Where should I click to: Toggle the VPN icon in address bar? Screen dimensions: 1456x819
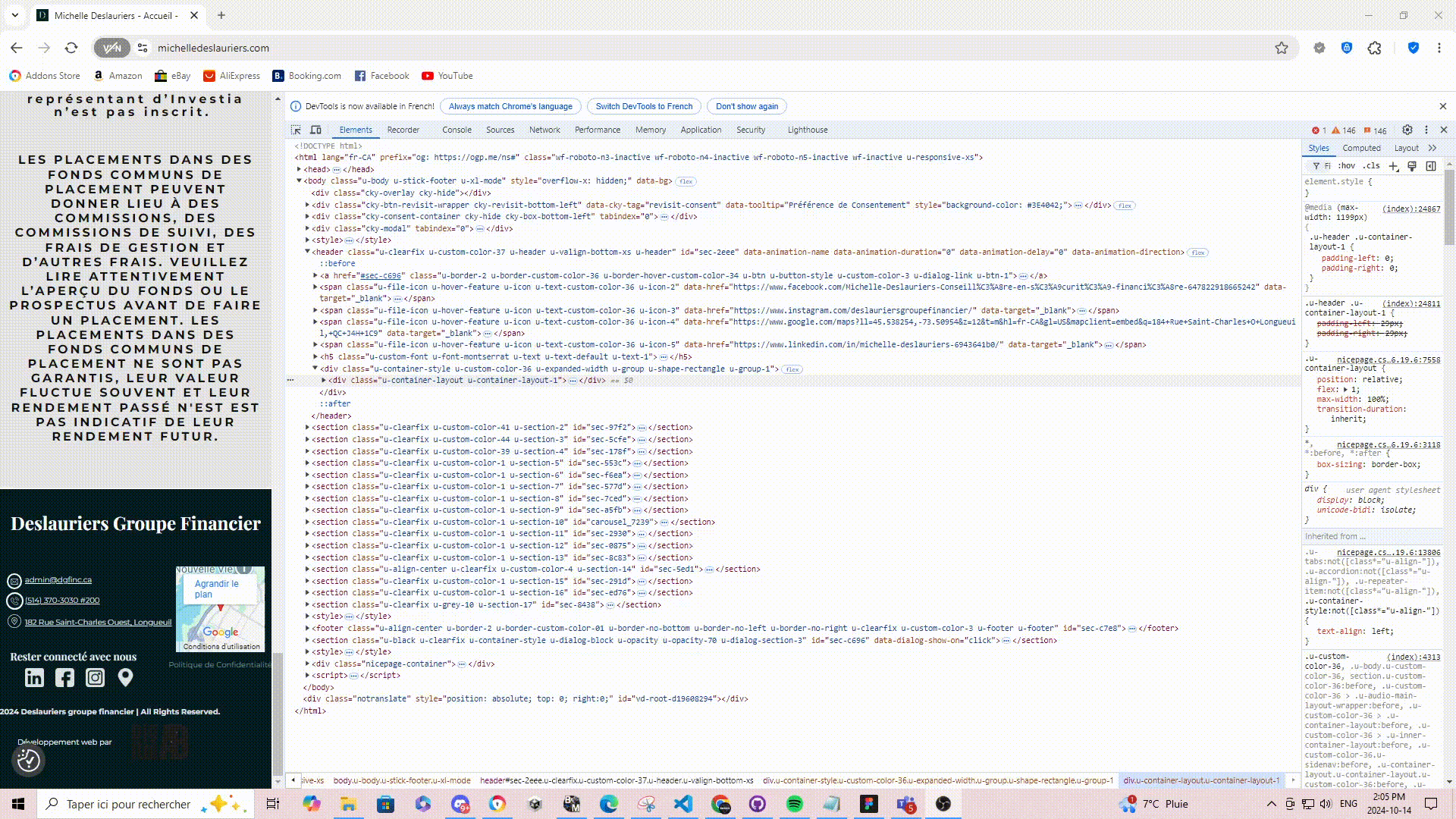point(112,47)
